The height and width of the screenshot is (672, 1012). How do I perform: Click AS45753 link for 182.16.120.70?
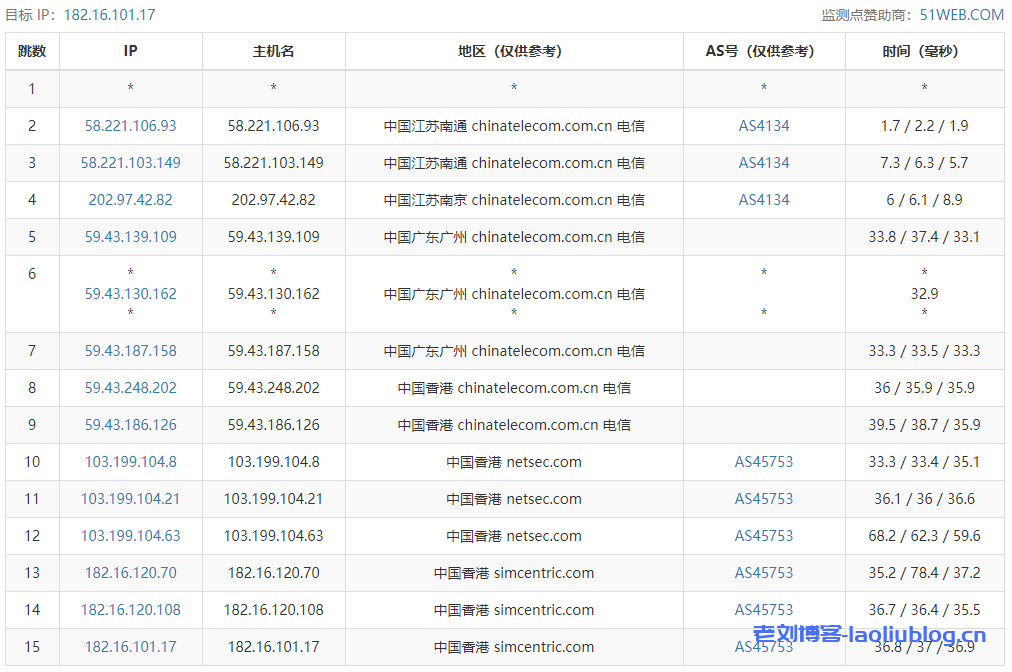[764, 573]
